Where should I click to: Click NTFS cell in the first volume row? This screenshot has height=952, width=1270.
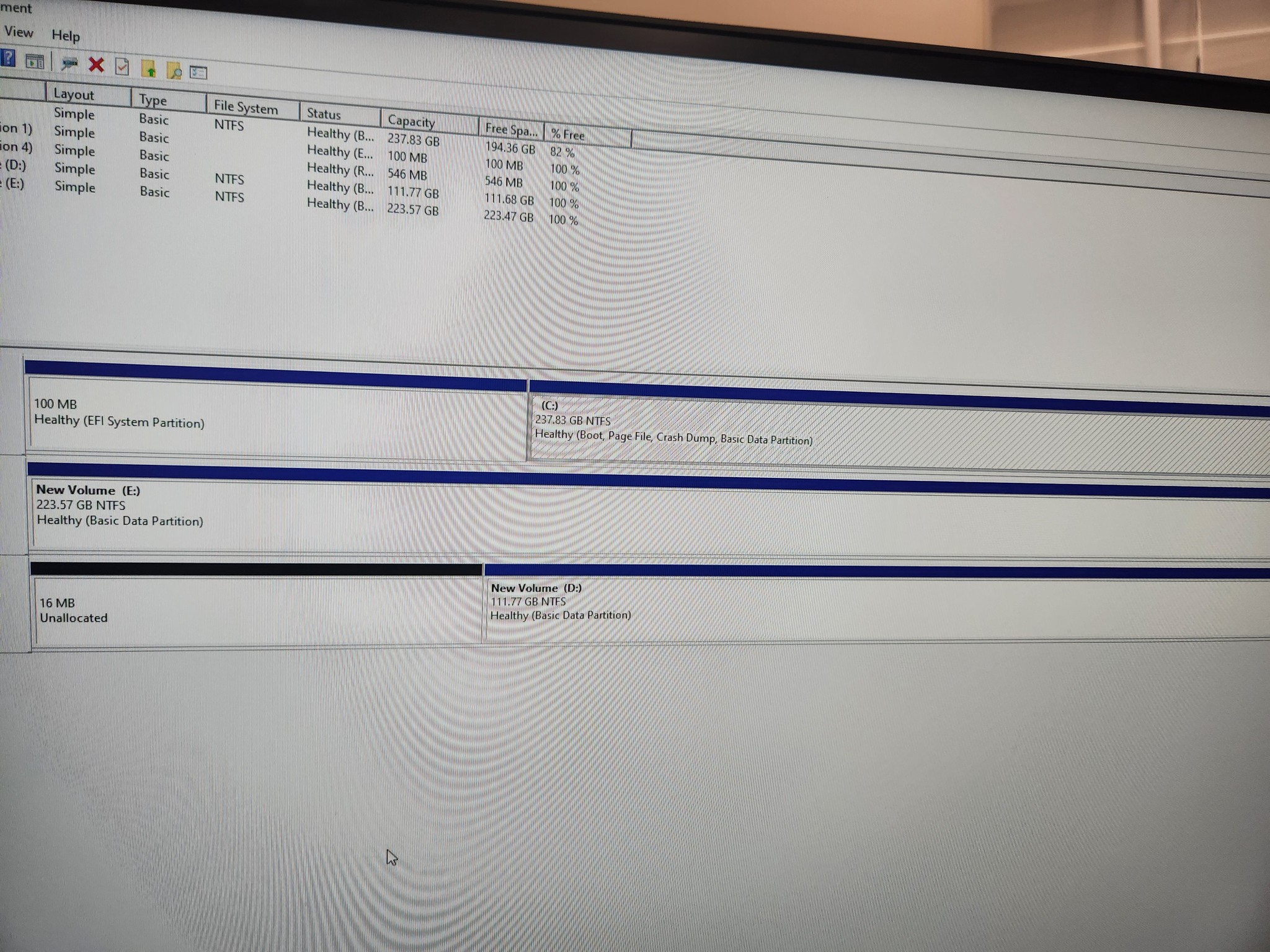[x=229, y=125]
